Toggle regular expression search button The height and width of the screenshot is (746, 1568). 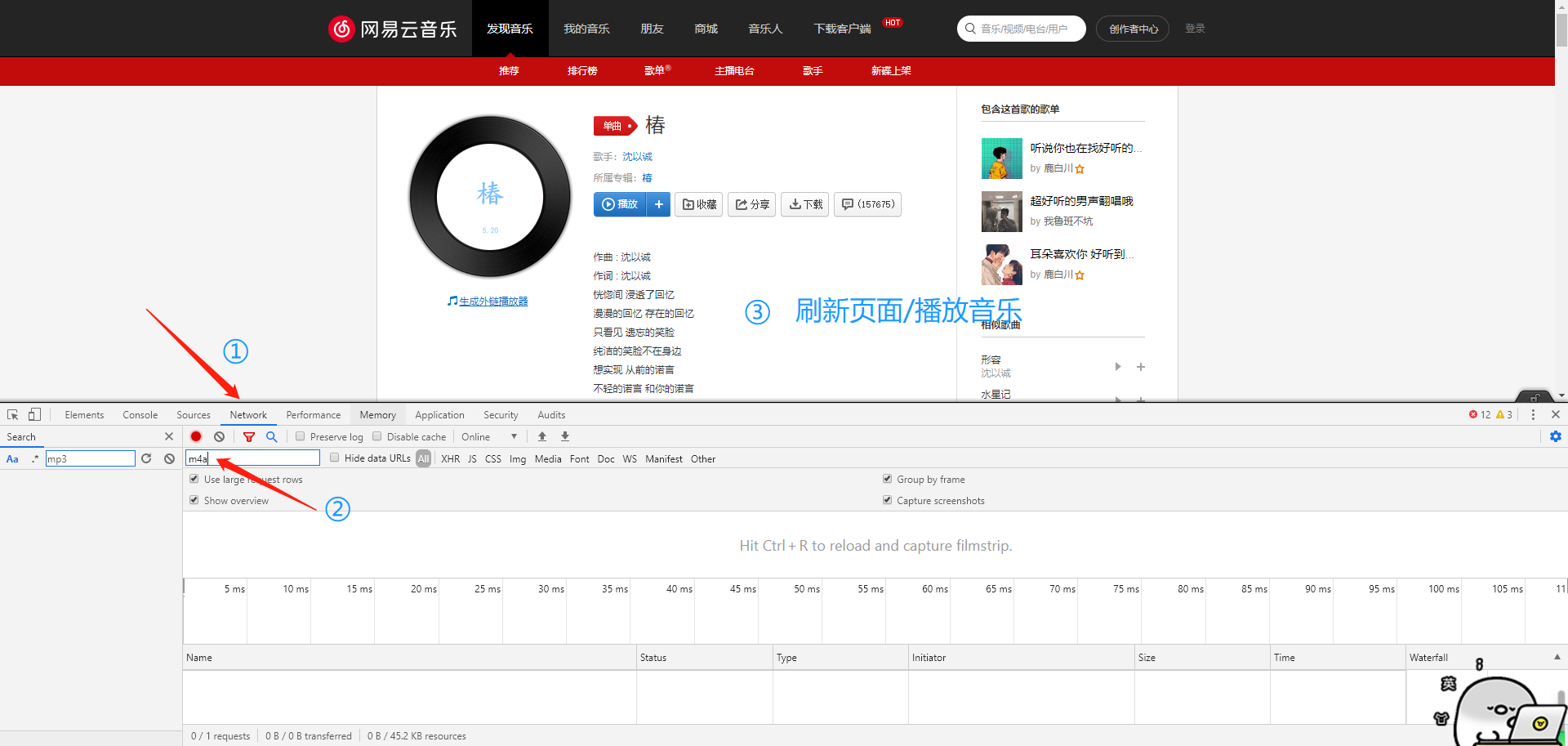(34, 458)
